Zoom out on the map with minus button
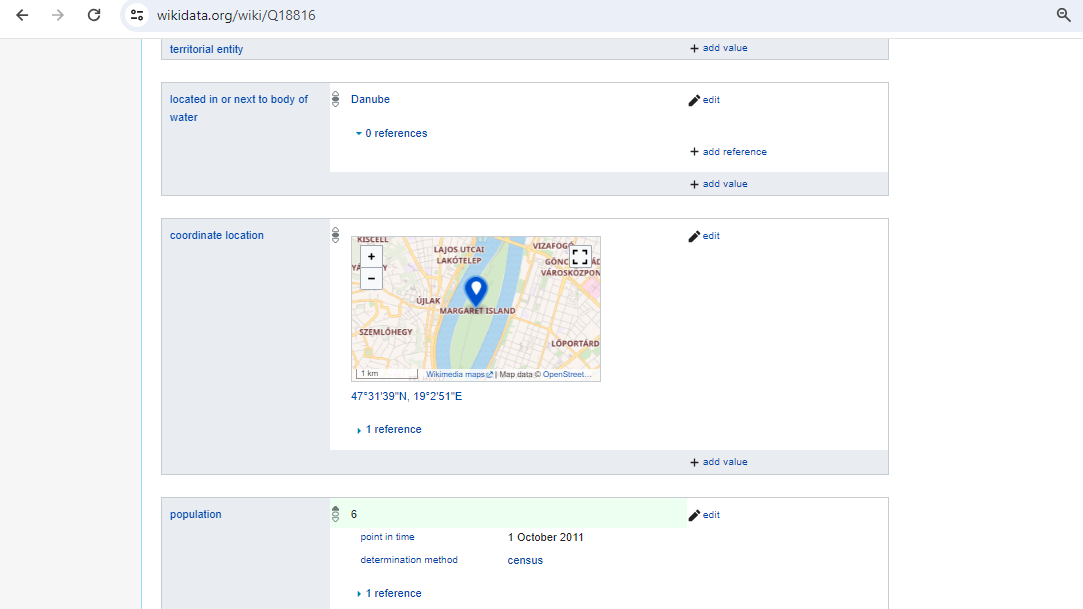This screenshot has width=1083, height=609. [x=371, y=278]
